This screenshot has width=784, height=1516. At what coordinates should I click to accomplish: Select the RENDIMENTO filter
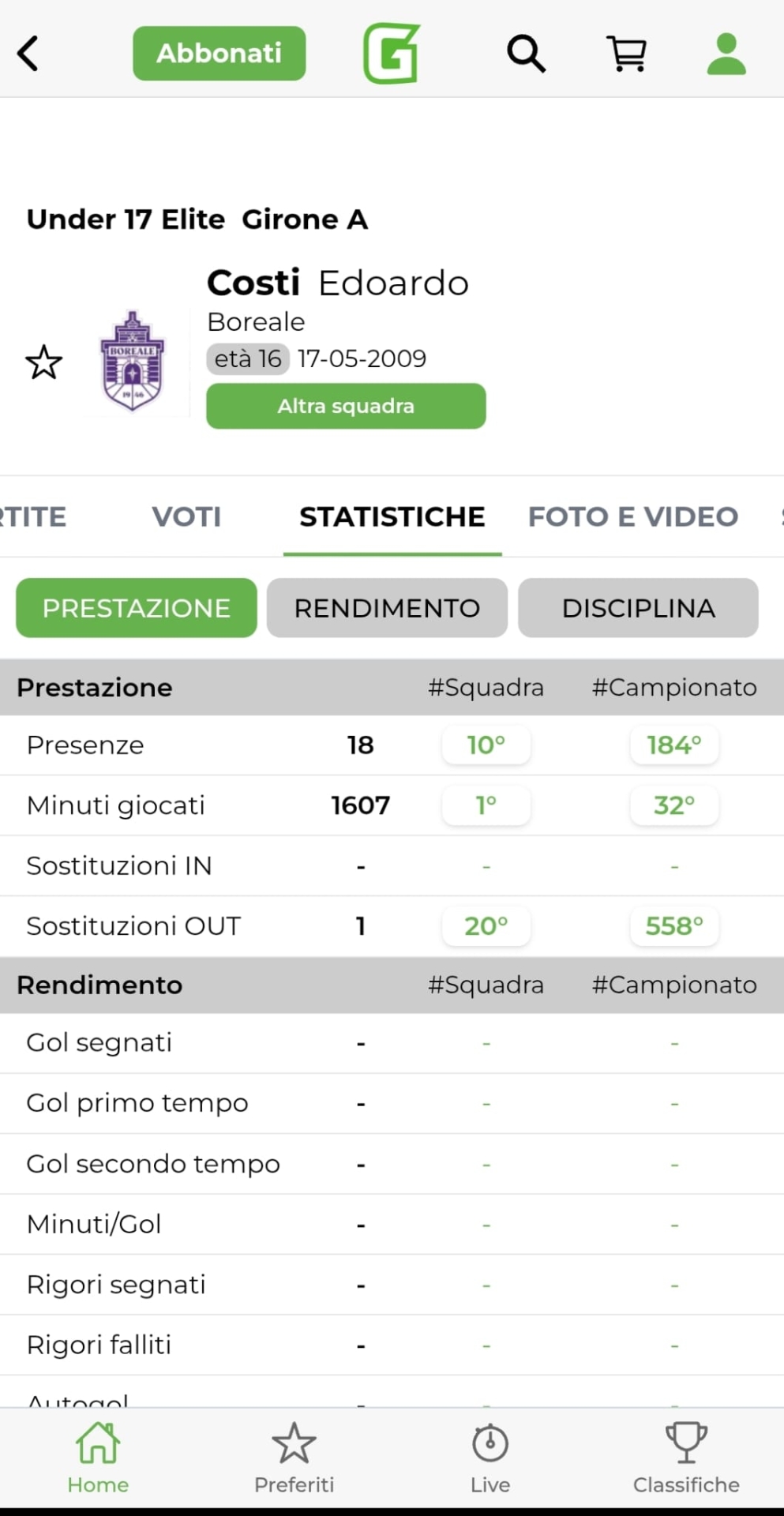[387, 608]
